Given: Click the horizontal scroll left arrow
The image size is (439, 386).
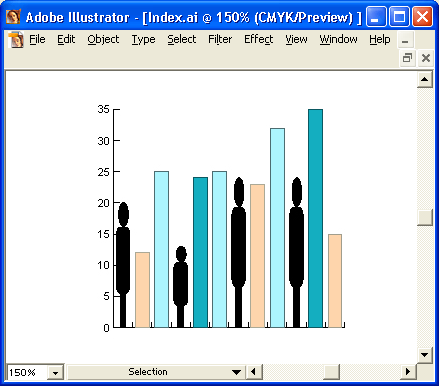Looking at the screenshot, I should tap(254, 372).
